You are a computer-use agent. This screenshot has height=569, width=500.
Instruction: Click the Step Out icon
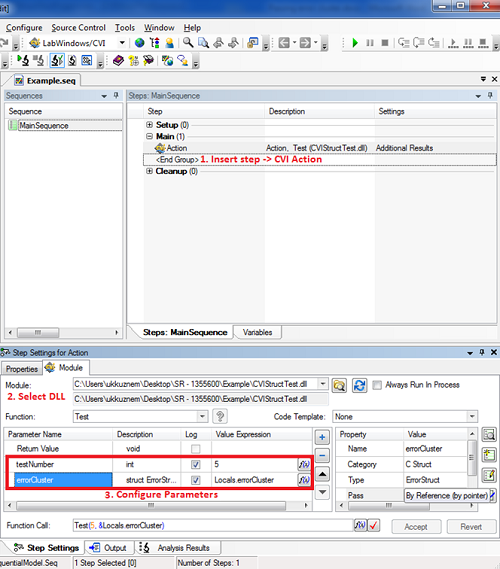[x=434, y=43]
